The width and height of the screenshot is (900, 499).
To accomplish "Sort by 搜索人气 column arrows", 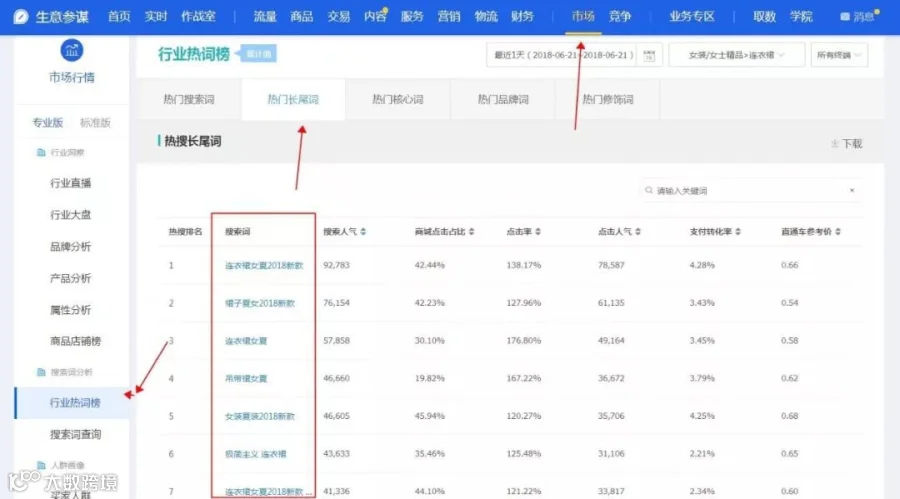I will [x=363, y=231].
